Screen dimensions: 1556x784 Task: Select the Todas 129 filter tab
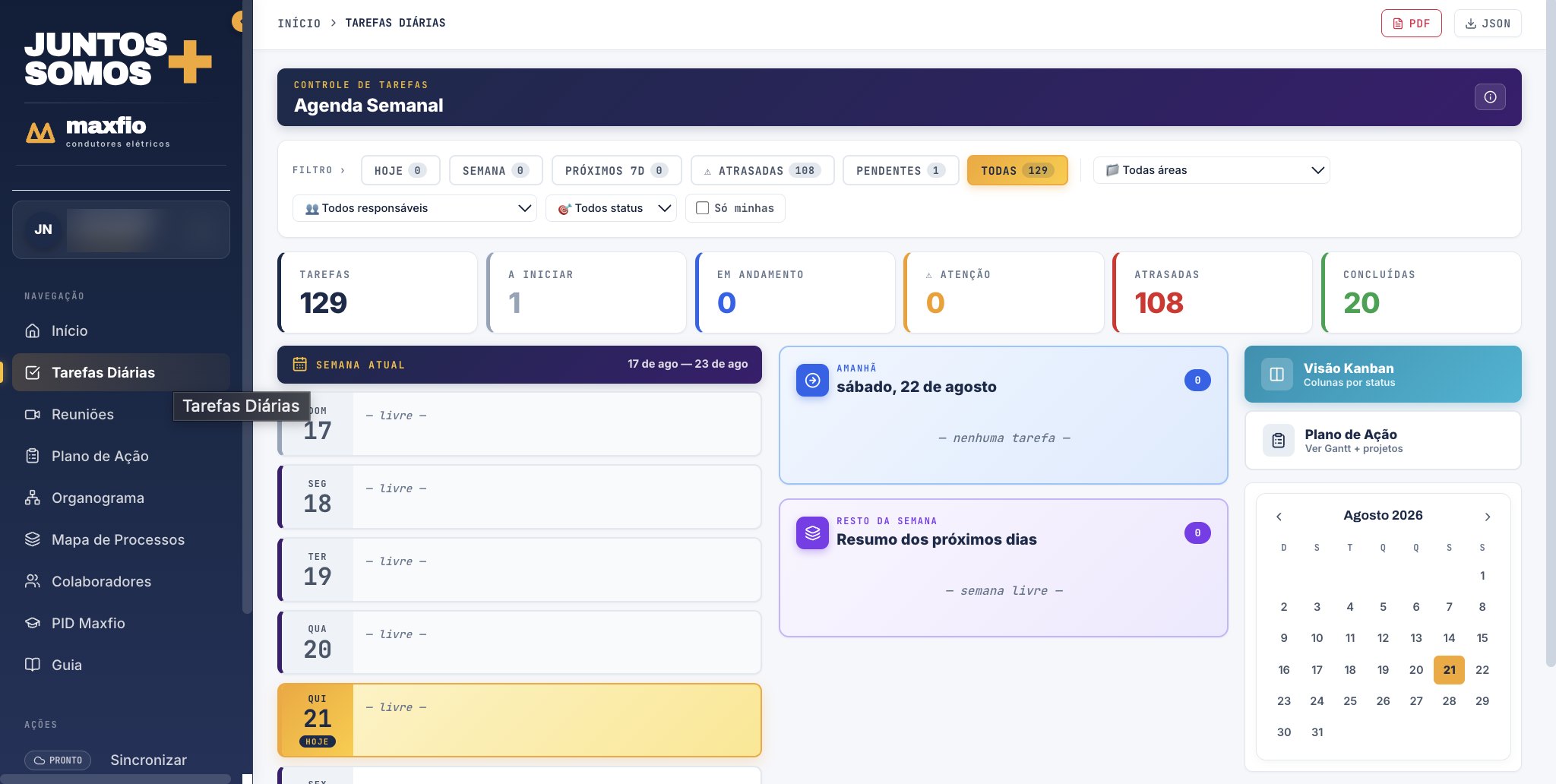point(1017,170)
